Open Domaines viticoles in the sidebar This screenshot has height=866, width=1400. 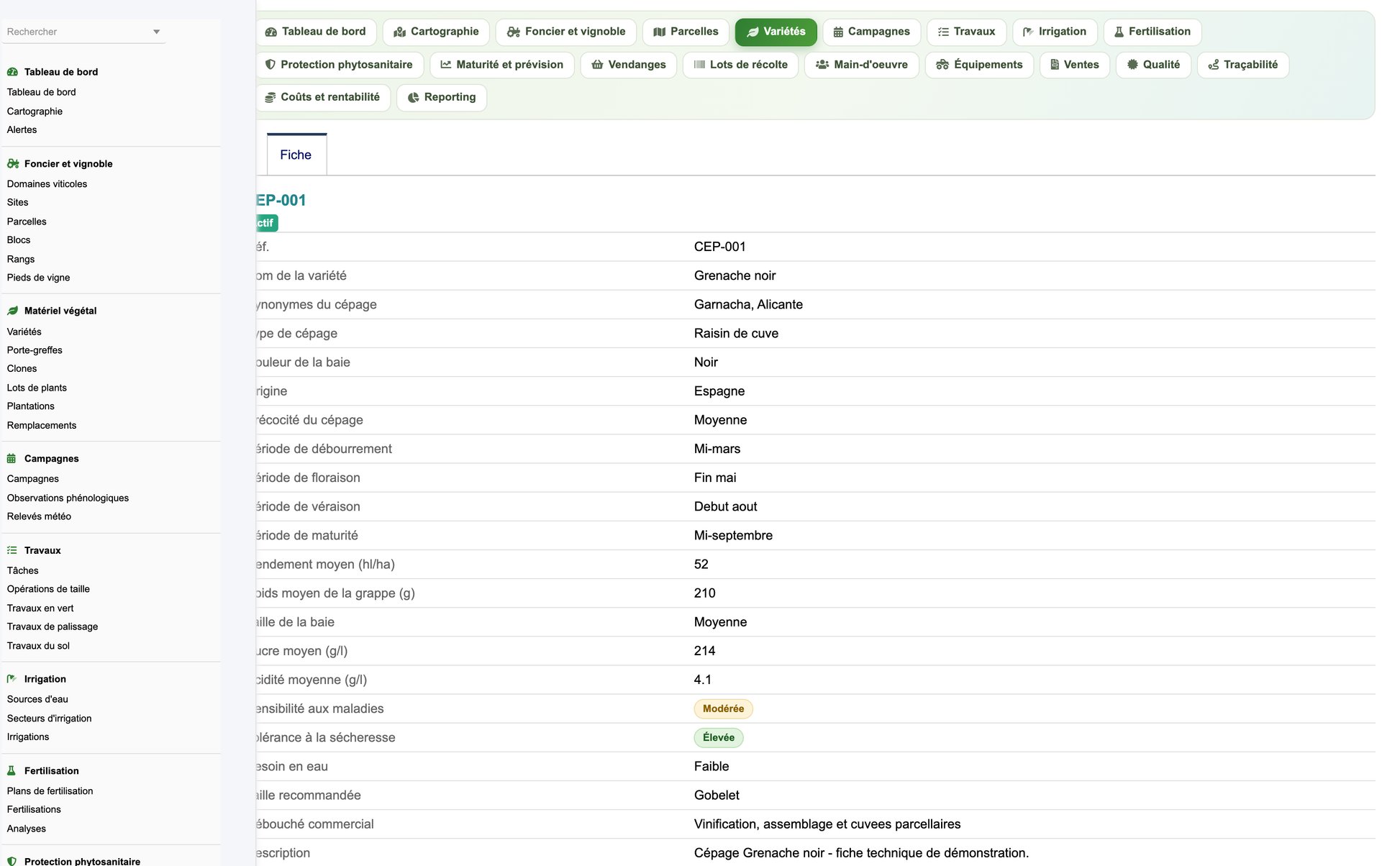pos(47,184)
